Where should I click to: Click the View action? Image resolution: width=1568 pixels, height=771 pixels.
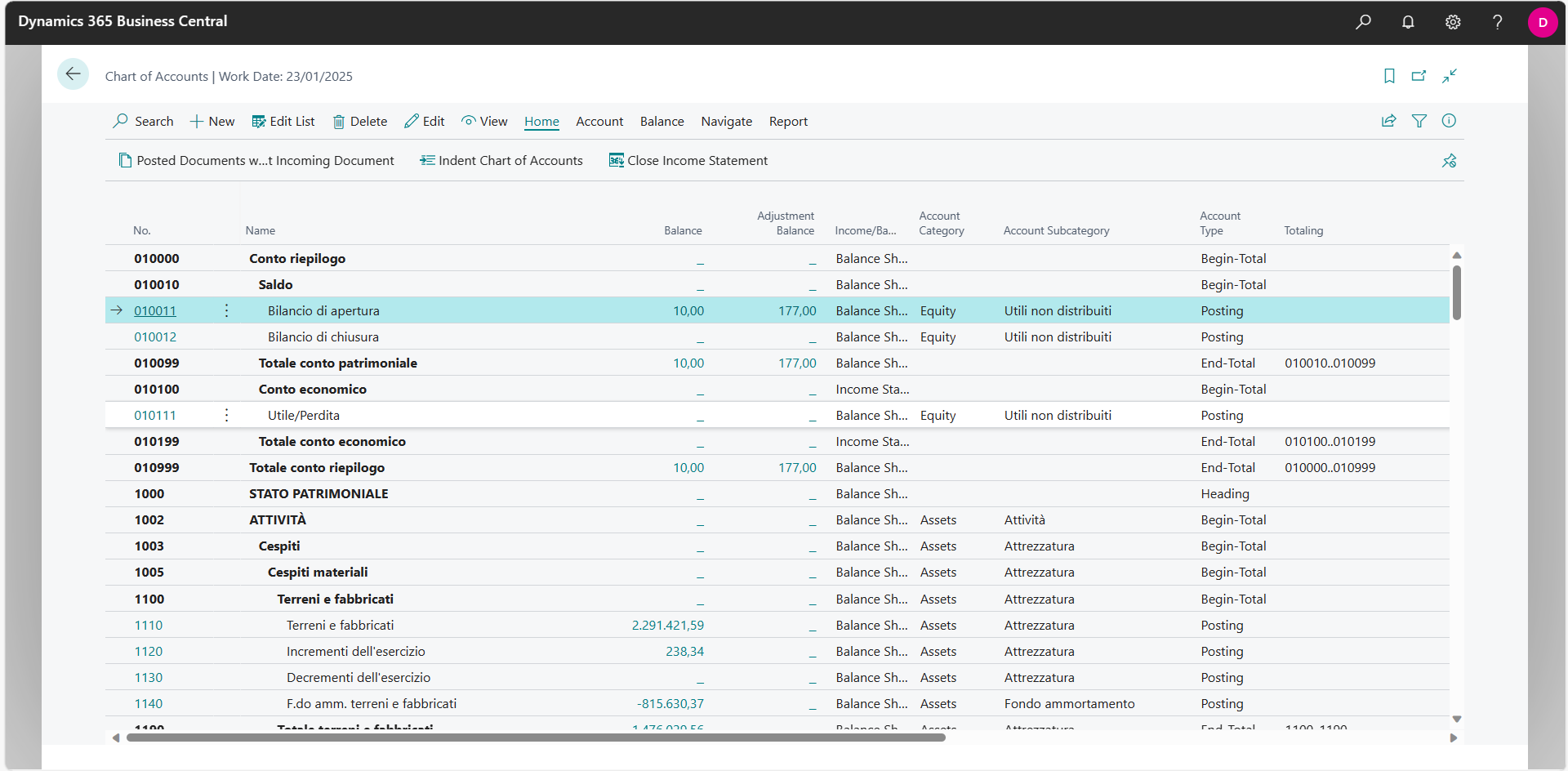484,121
